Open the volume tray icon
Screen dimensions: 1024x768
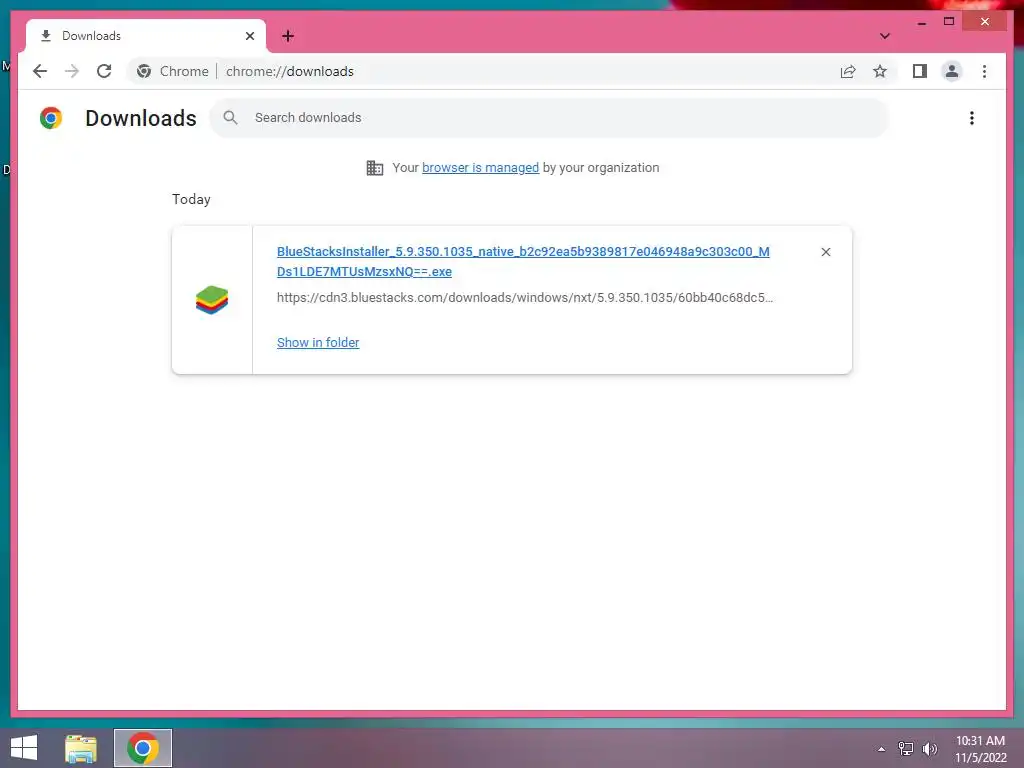929,749
